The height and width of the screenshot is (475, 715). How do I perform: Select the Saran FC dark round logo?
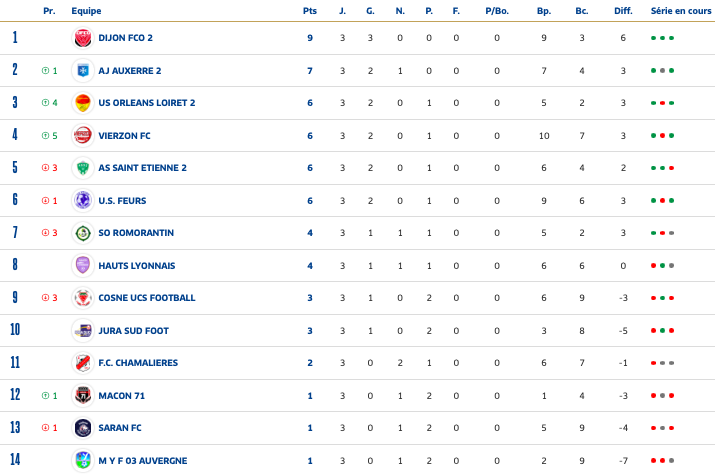[x=83, y=428]
